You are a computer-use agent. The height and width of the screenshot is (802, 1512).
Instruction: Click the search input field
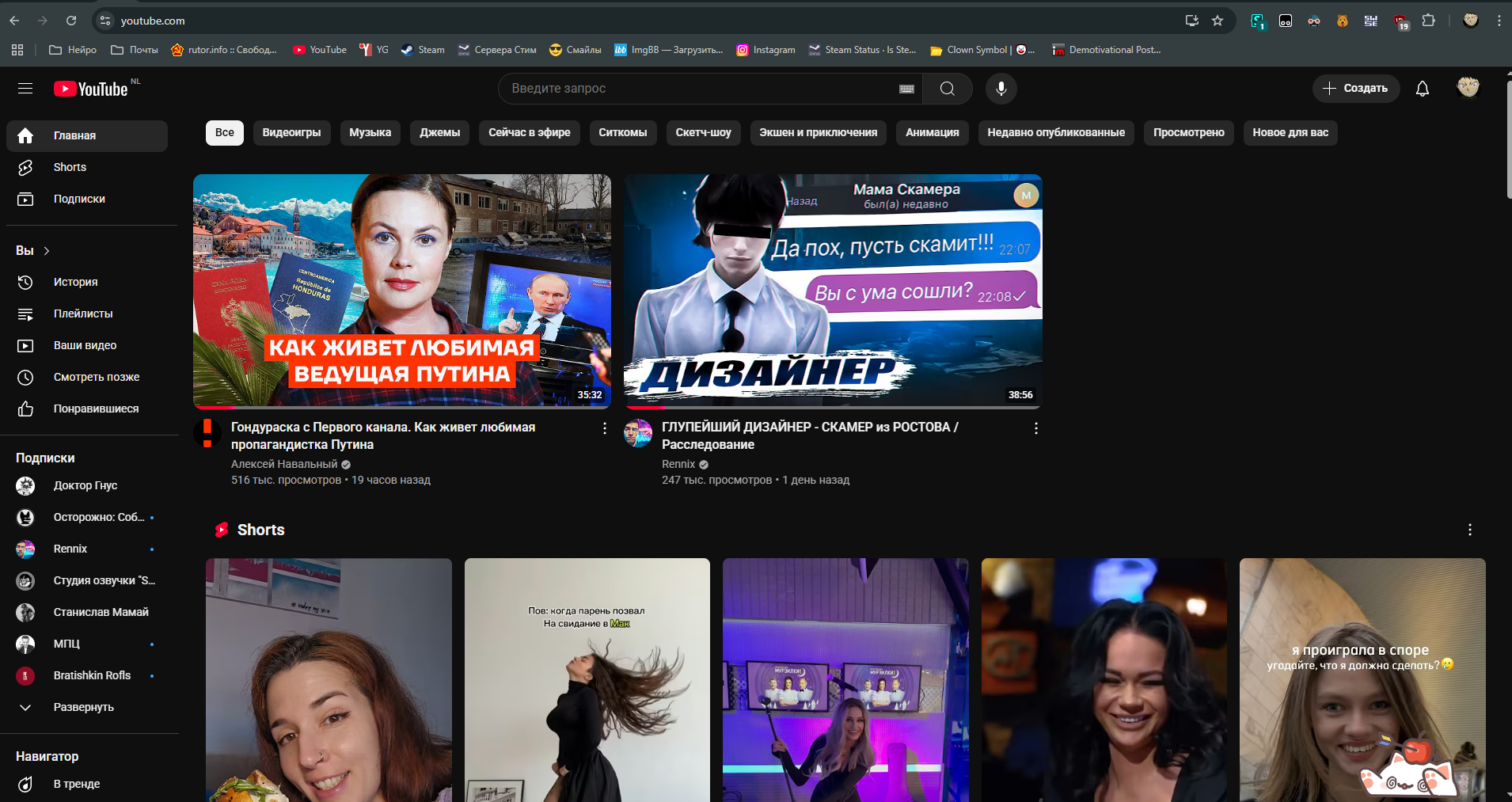click(x=697, y=89)
